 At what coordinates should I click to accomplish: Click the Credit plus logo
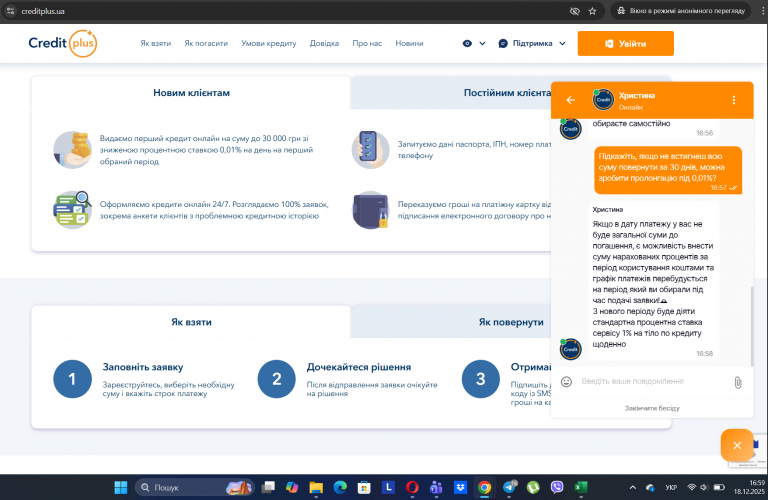point(63,44)
